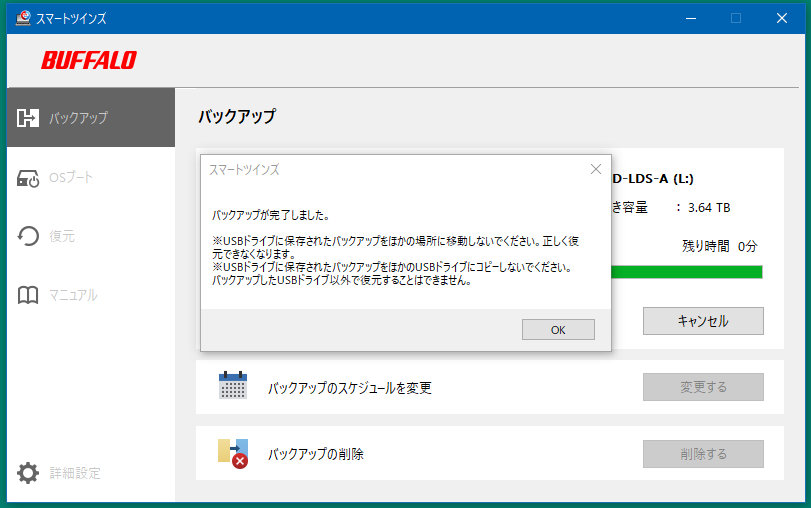Open 詳細設定 settings
Image resolution: width=811 pixels, height=508 pixels.
(91, 473)
